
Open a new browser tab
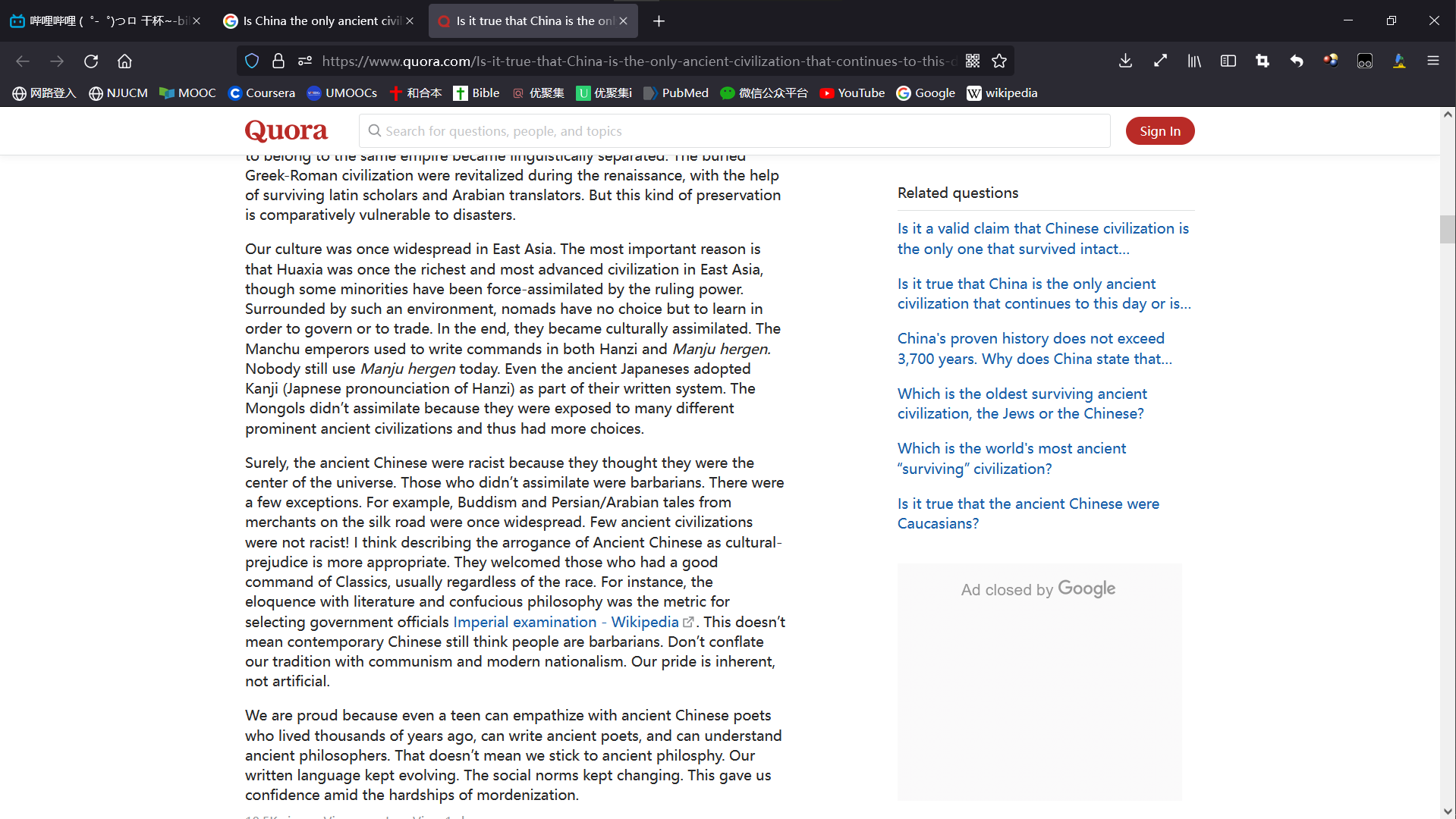[659, 21]
